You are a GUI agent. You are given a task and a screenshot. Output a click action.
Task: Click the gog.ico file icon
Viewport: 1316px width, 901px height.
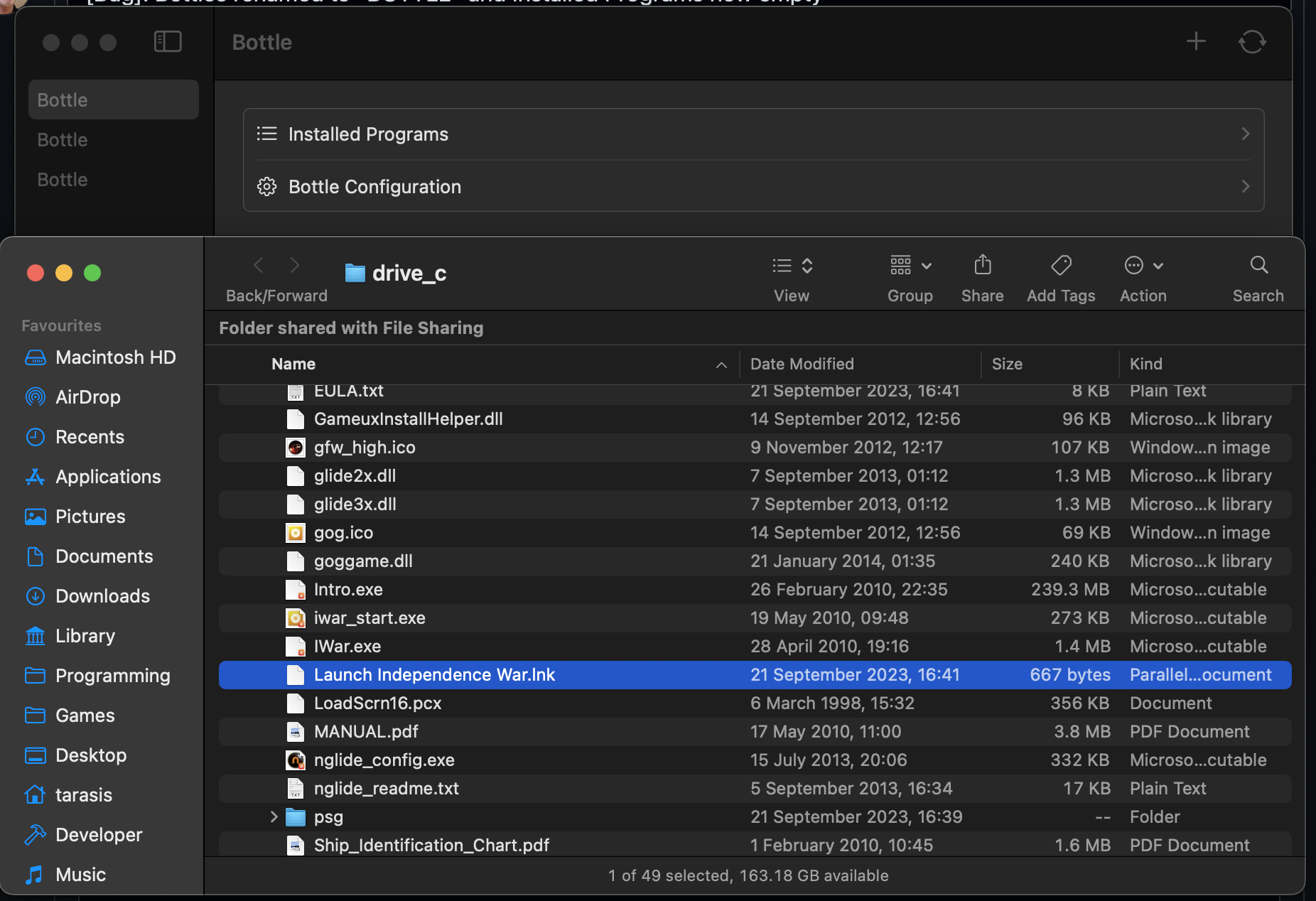[x=296, y=533]
